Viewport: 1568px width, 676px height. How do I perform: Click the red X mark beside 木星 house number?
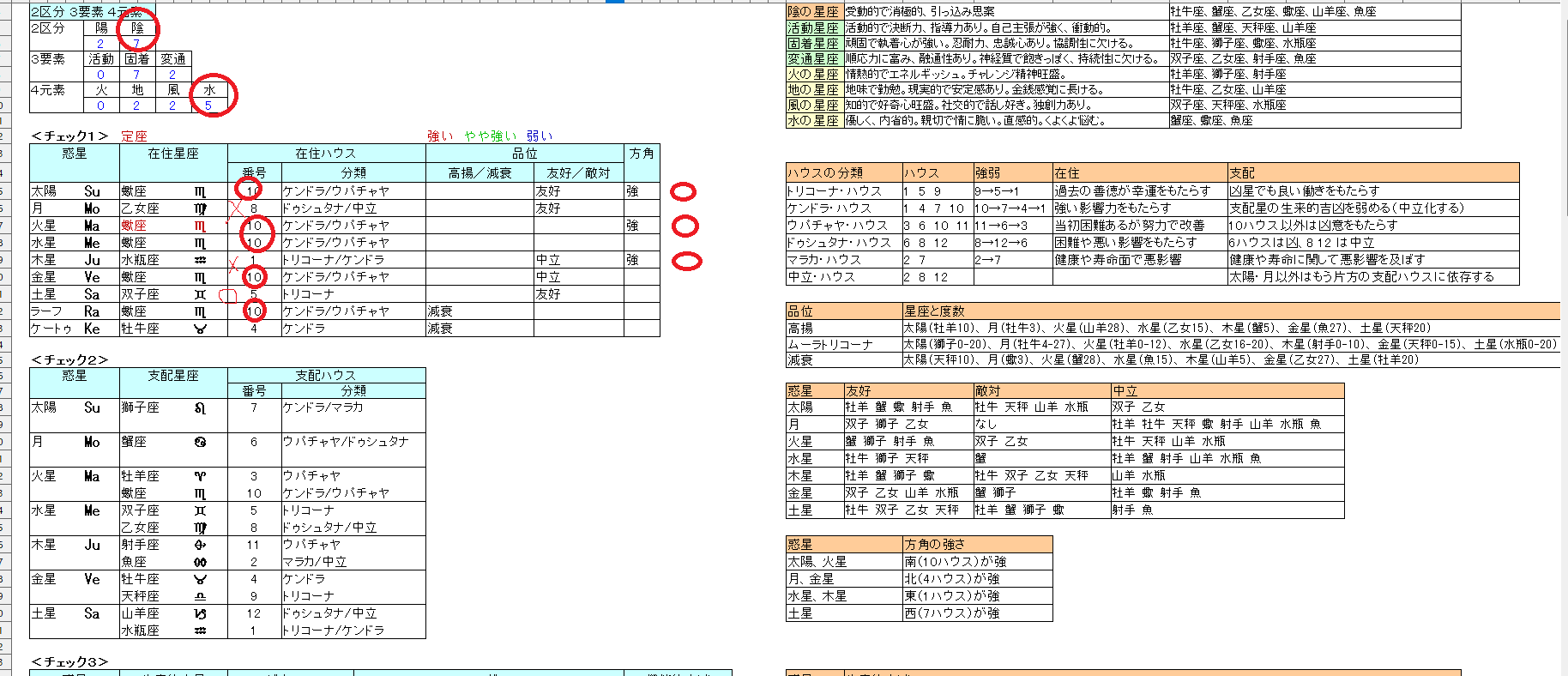(234, 263)
